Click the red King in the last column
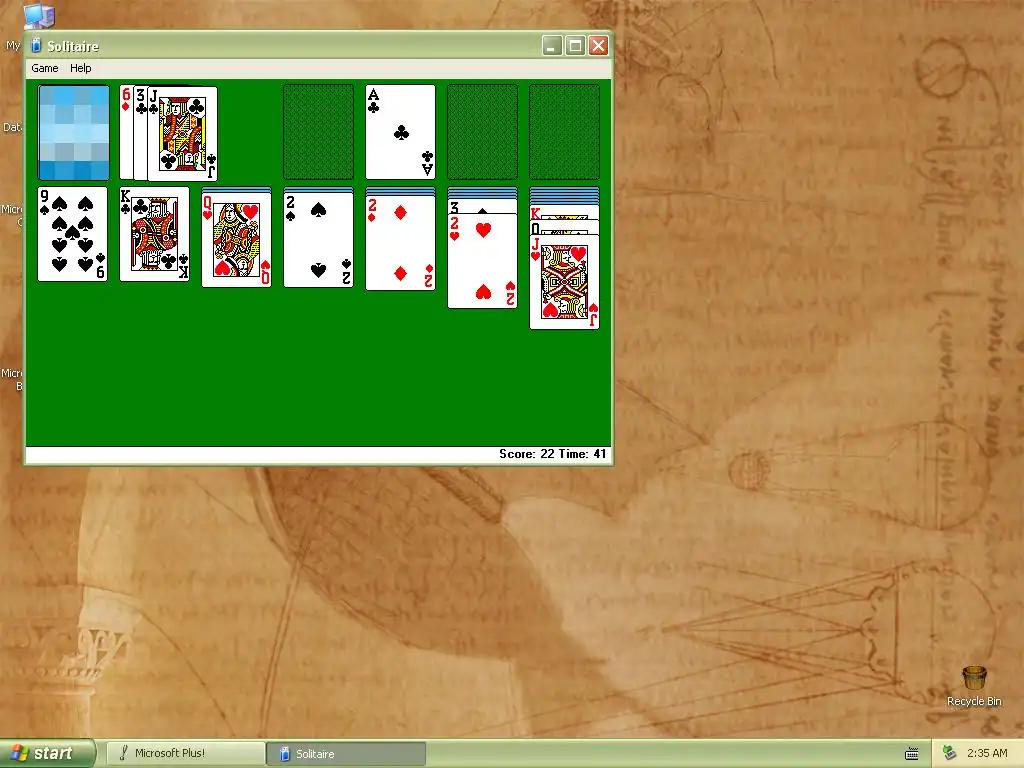The image size is (1024, 768). [564, 213]
